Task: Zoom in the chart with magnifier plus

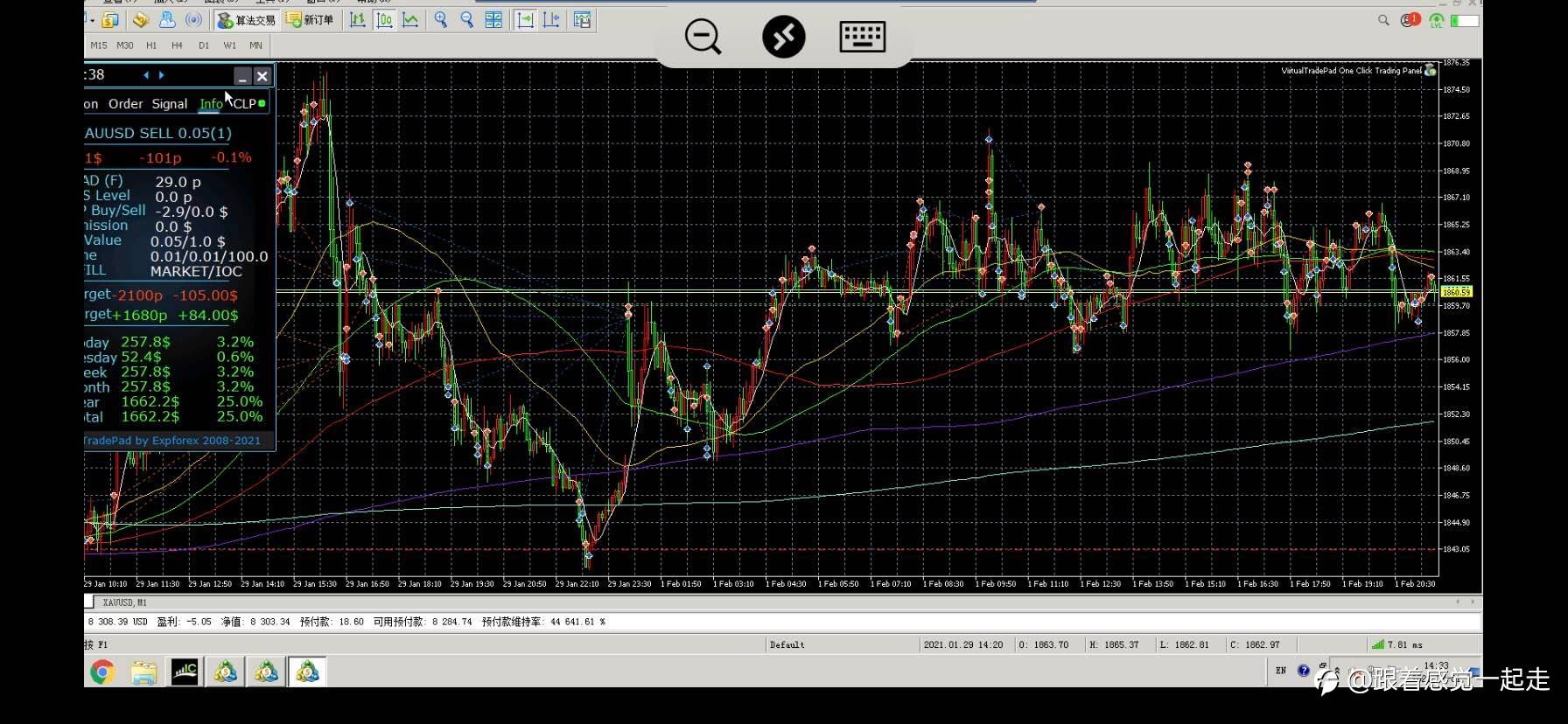Action: (x=441, y=20)
